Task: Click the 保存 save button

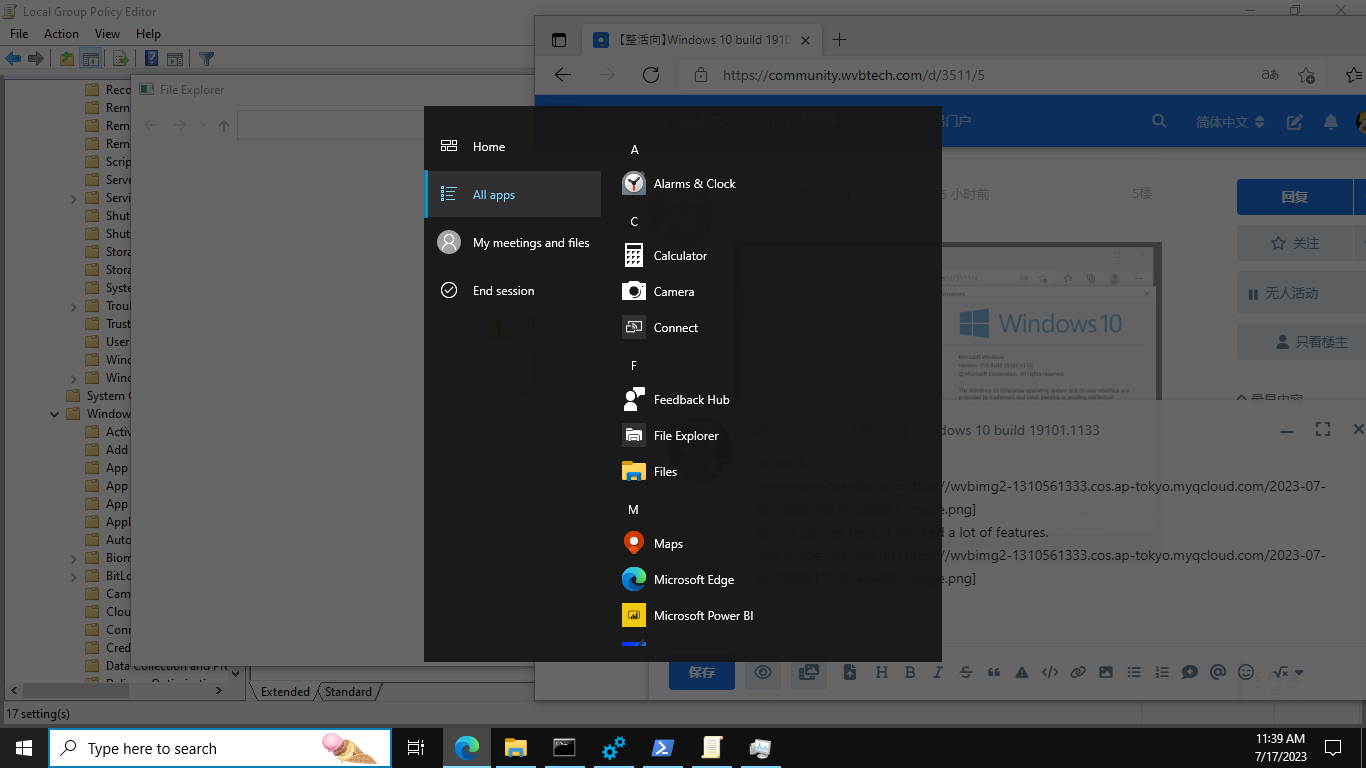Action: [x=702, y=673]
